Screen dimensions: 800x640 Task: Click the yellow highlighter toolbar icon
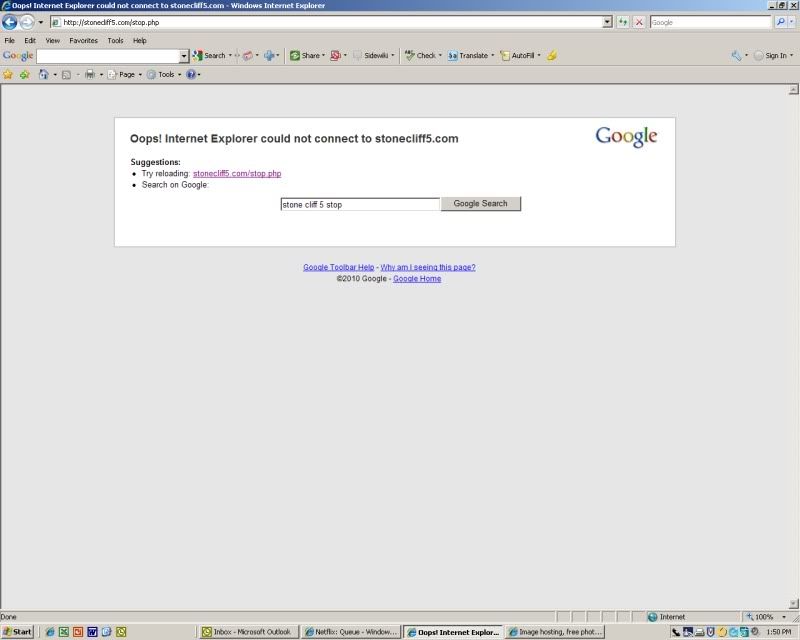552,56
